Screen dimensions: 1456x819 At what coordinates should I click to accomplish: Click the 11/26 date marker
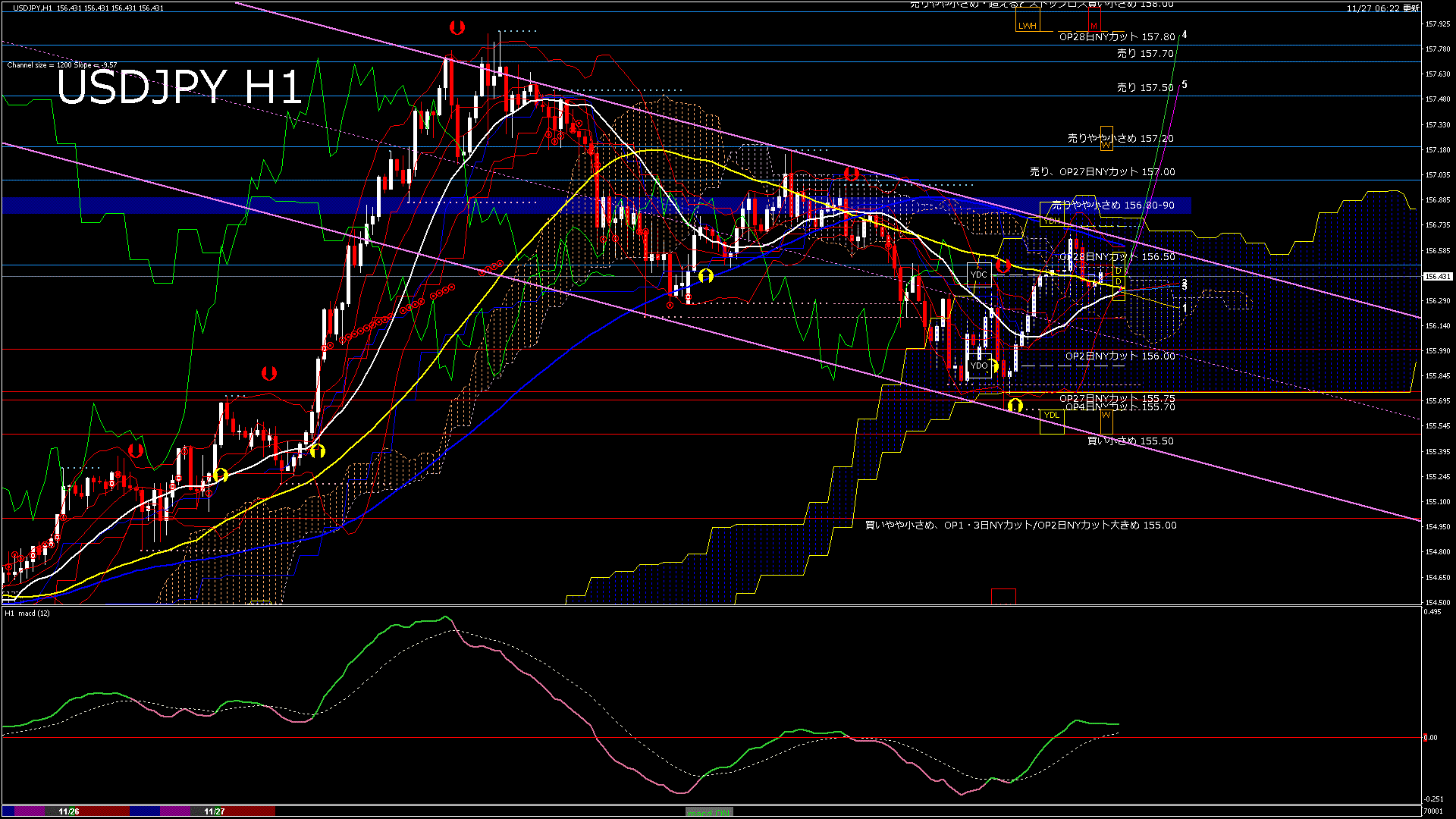click(x=69, y=811)
